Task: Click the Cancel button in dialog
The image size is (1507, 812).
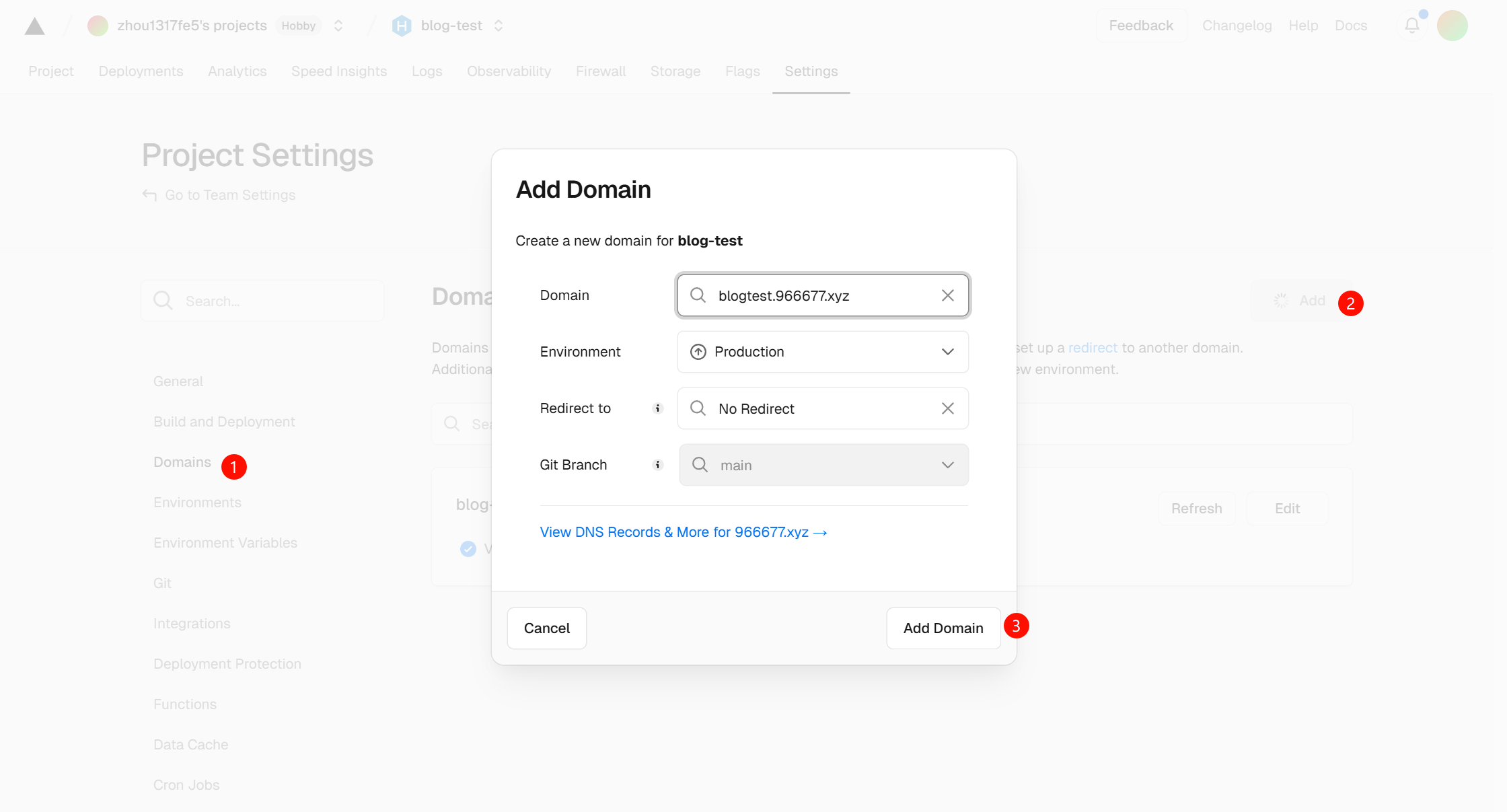Action: pos(546,628)
